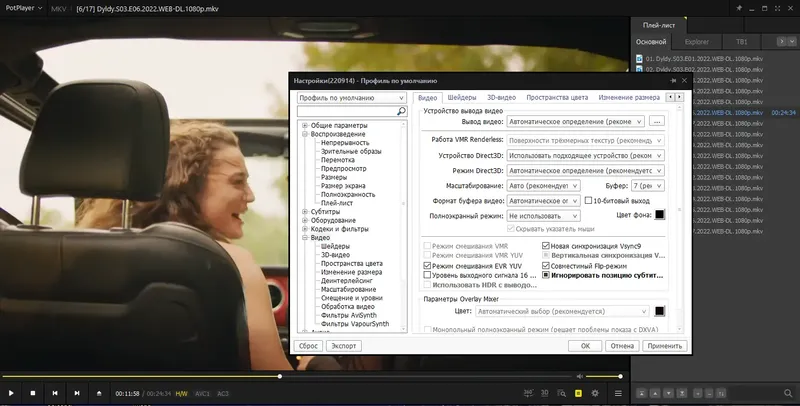Toggle Режим смешивания EVR YUV checkbox
The height and width of the screenshot is (406, 800).
tap(428, 266)
